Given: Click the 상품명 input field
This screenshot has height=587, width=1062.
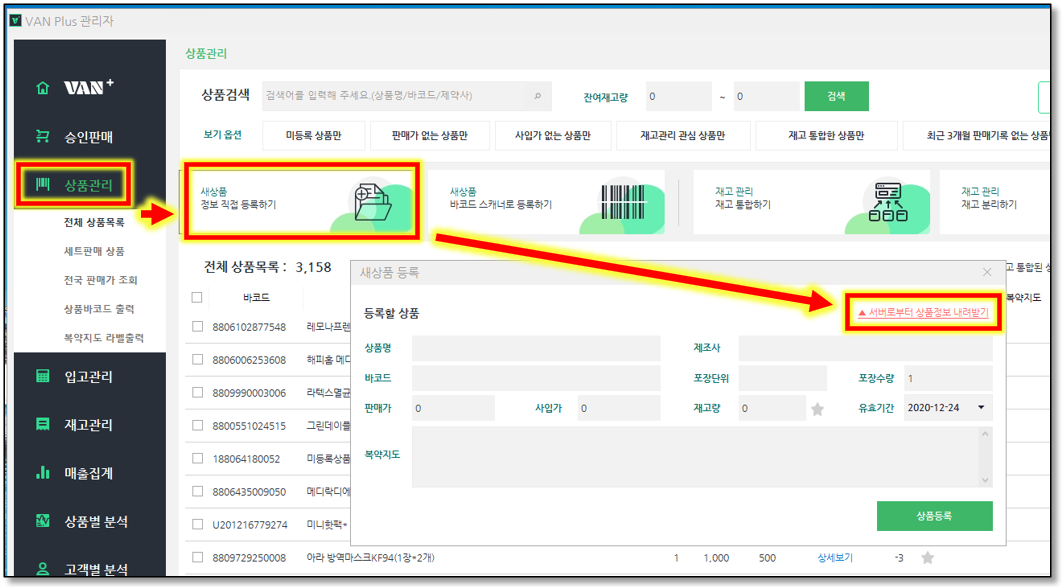Looking at the screenshot, I should click(x=536, y=348).
